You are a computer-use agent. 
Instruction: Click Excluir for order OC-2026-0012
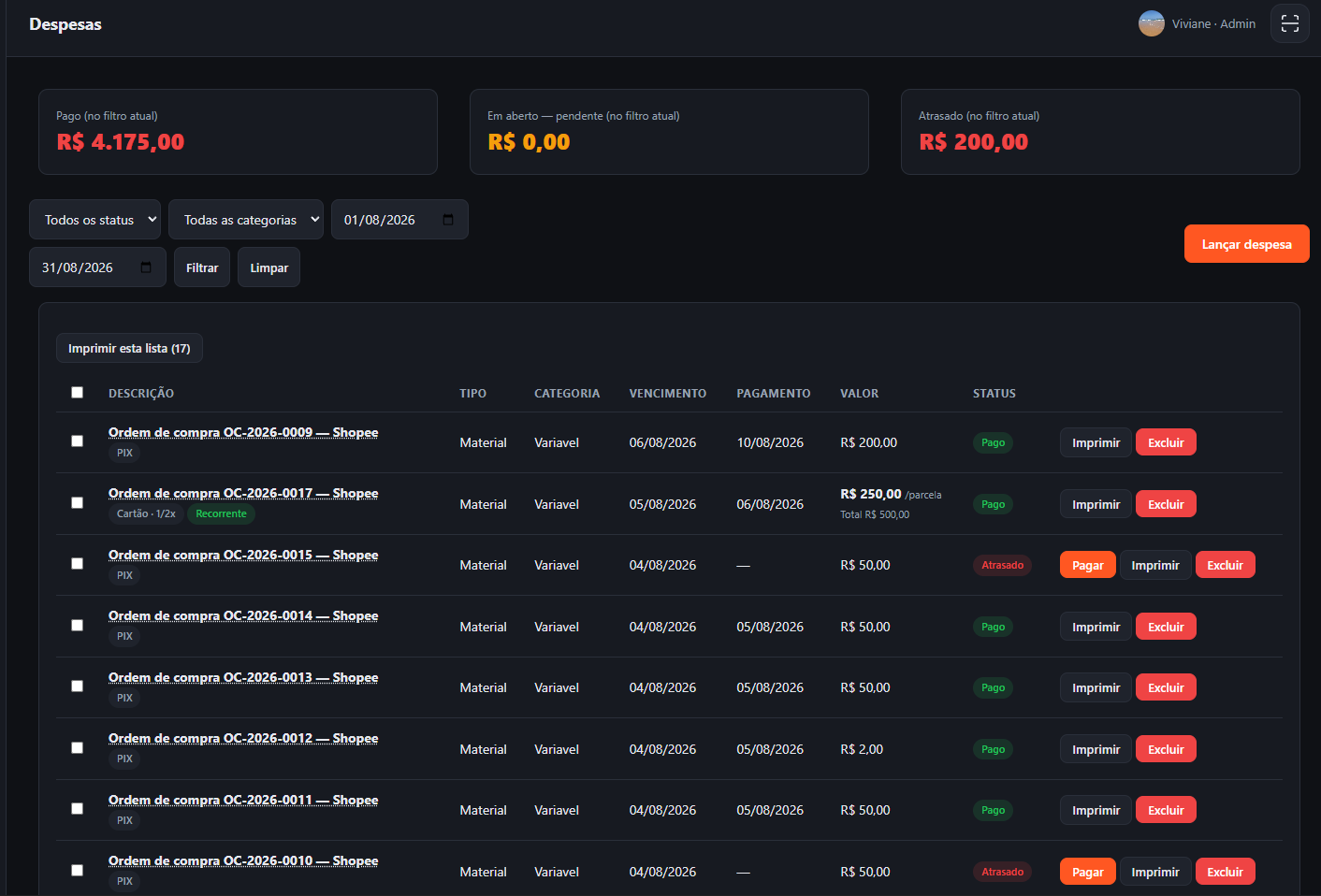(1166, 749)
